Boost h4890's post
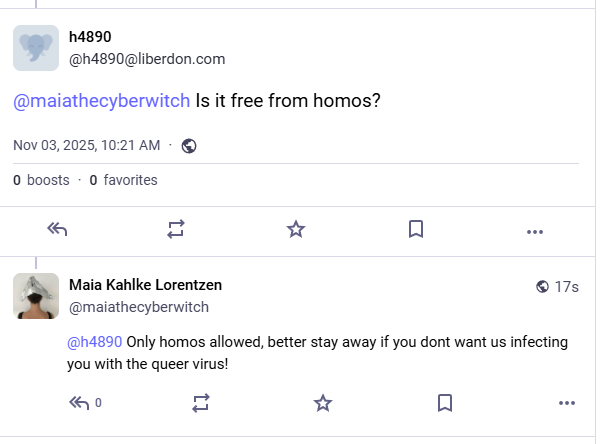607x444 pixels. [x=176, y=229]
